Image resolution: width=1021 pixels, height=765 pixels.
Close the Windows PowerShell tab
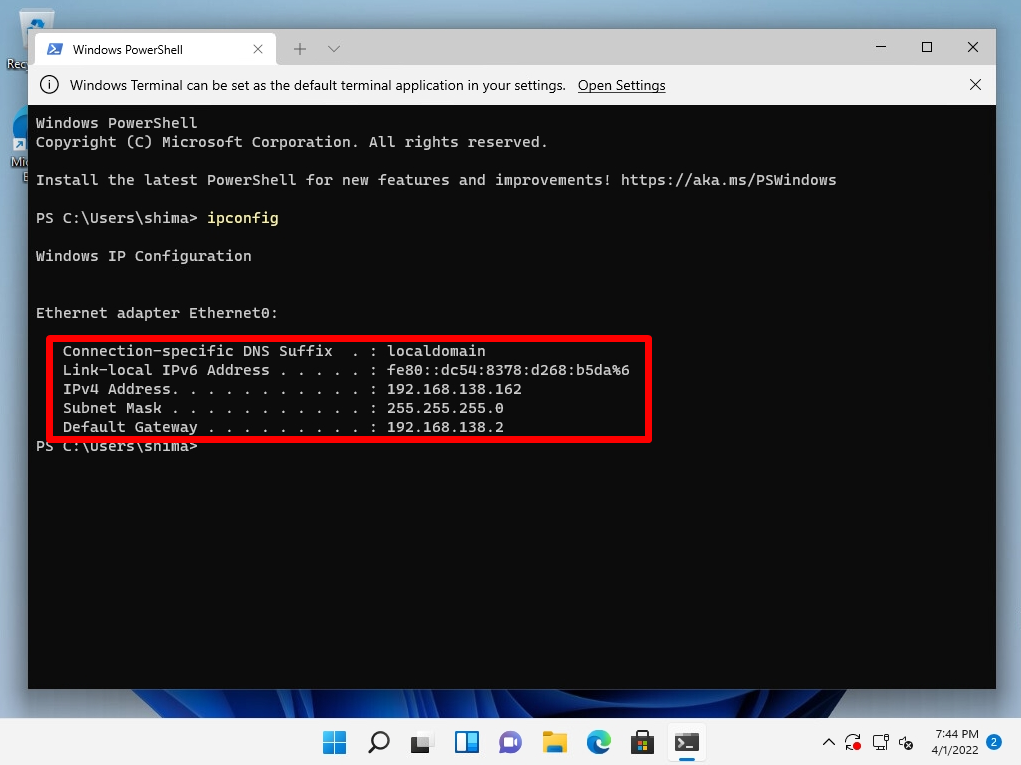click(258, 49)
